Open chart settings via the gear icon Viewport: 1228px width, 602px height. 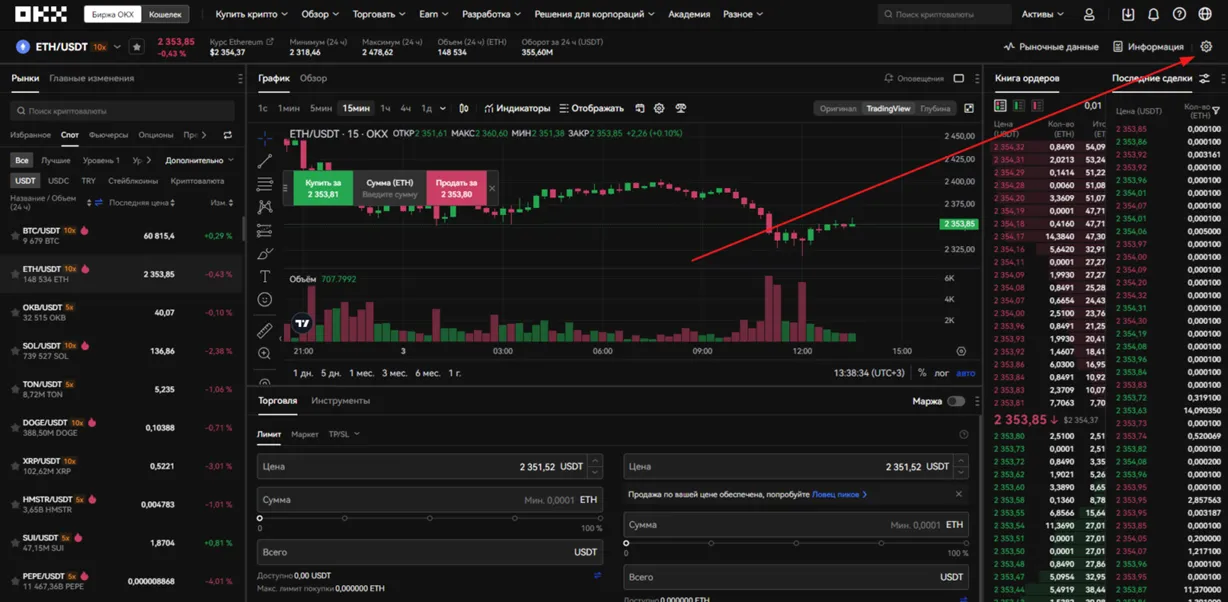tap(659, 108)
